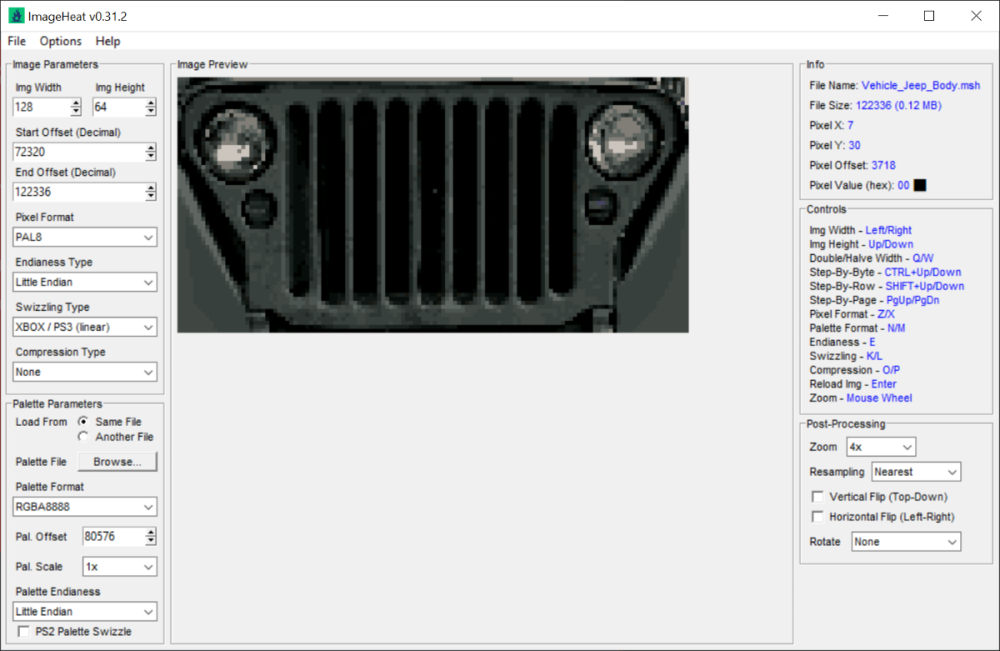This screenshot has width=1000, height=651.
Task: Click the Left/Right shortcut text
Action: point(888,230)
